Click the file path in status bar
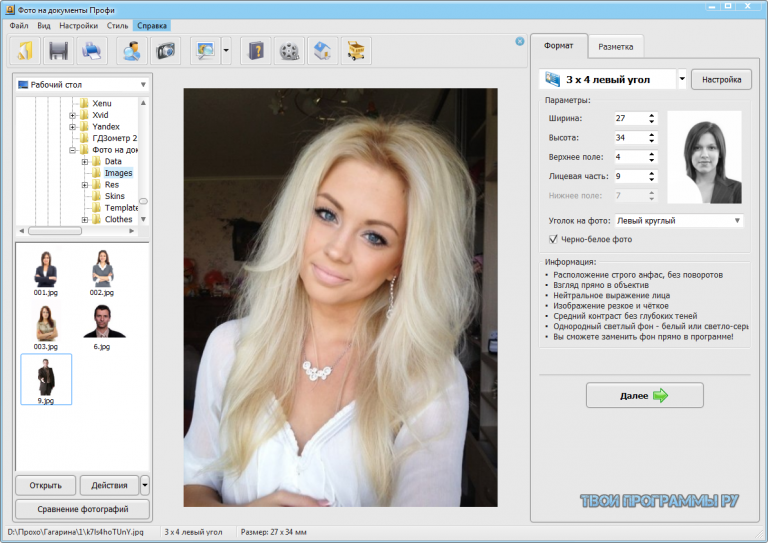The height and width of the screenshot is (543, 768). tap(75, 532)
